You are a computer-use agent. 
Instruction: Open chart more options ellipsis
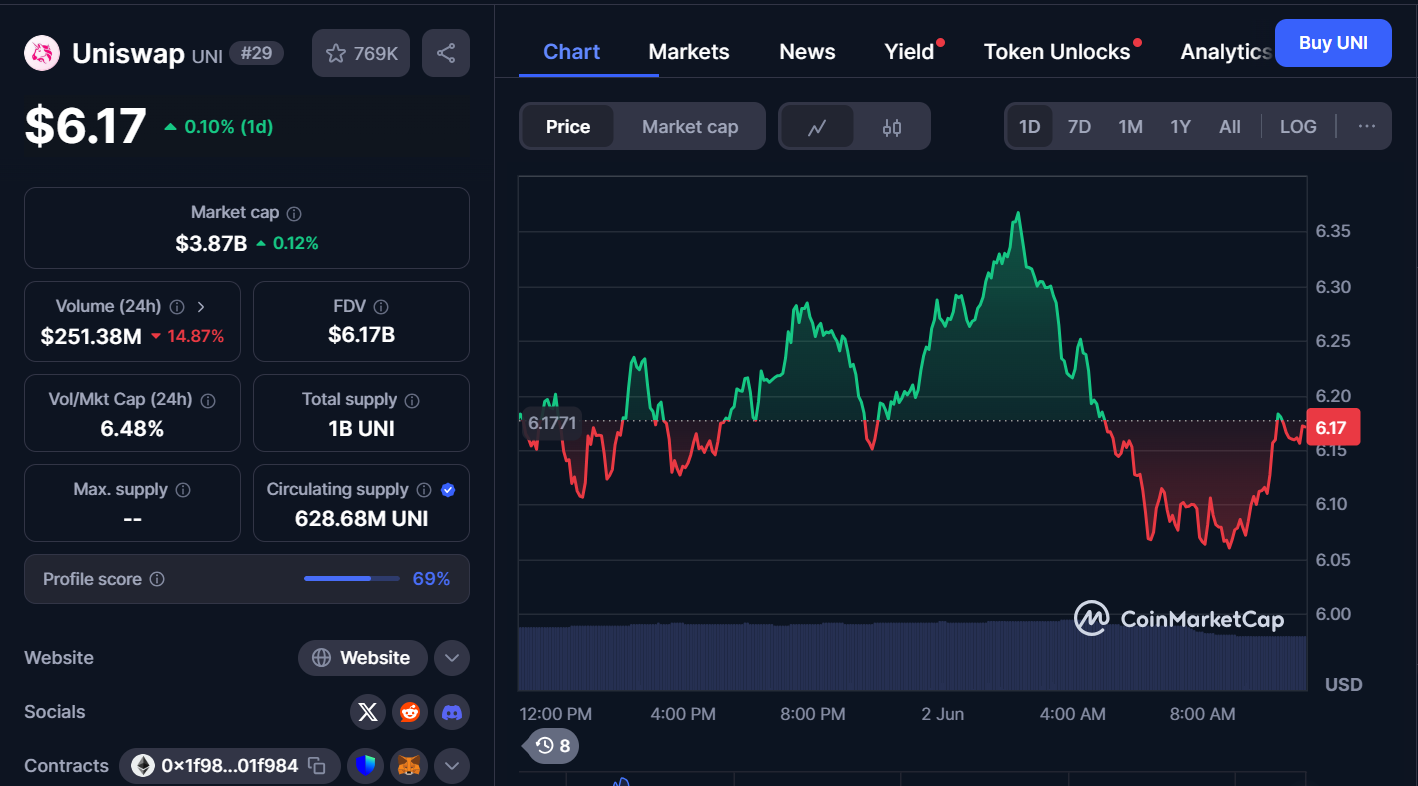click(x=1367, y=127)
